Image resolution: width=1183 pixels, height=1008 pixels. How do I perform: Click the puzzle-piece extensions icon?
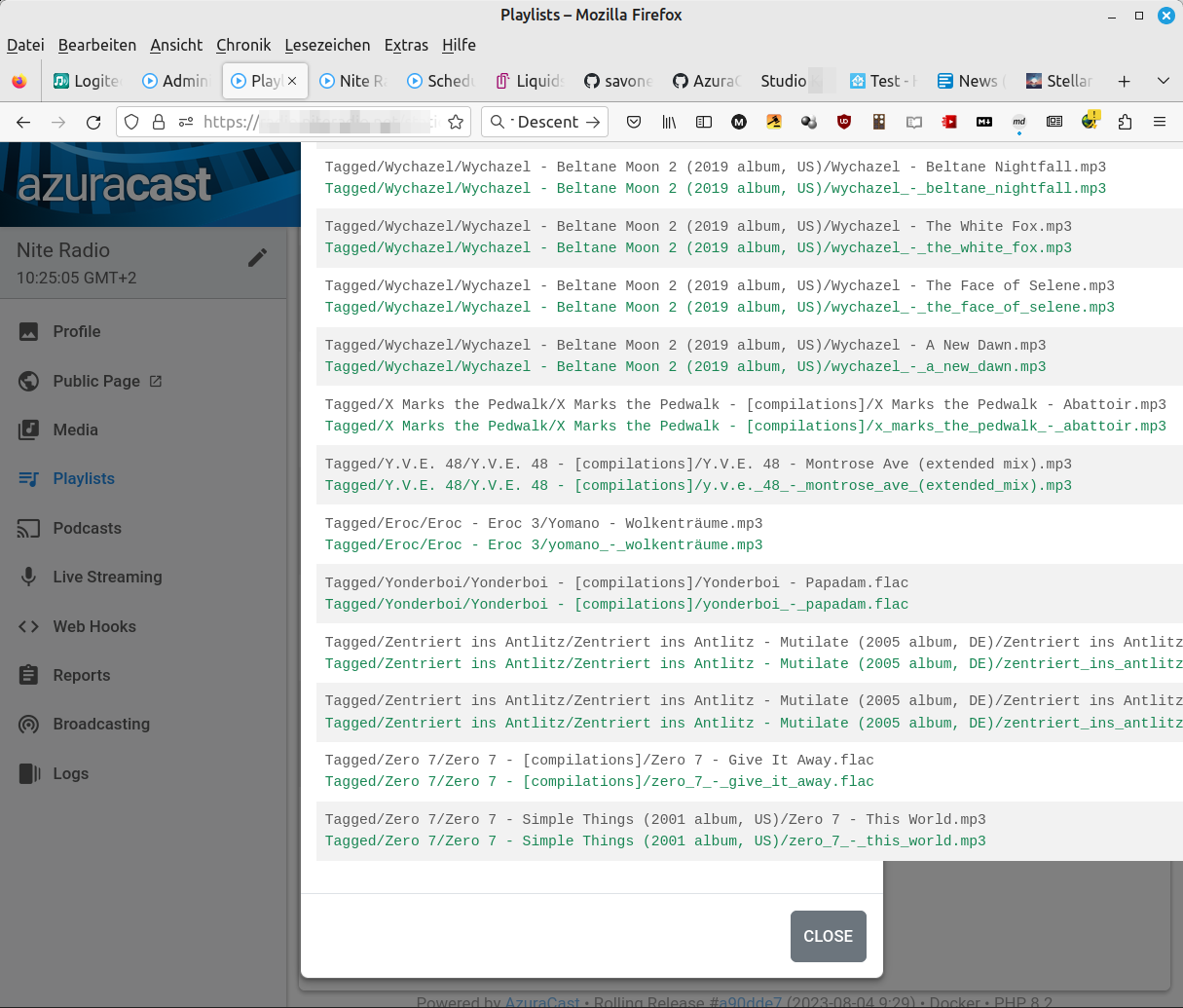coord(1126,122)
